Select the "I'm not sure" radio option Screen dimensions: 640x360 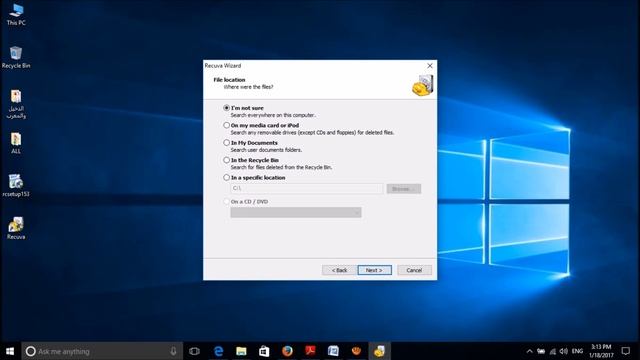click(227, 108)
